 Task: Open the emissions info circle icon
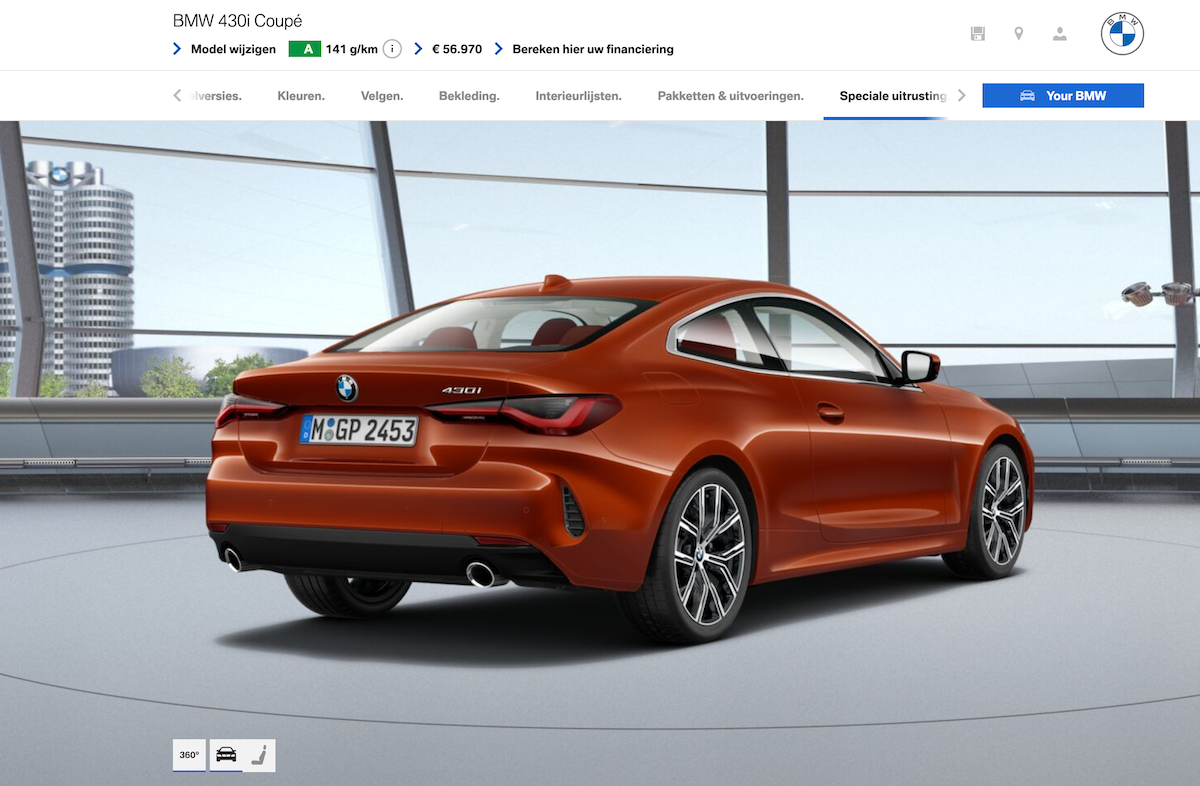[392, 49]
